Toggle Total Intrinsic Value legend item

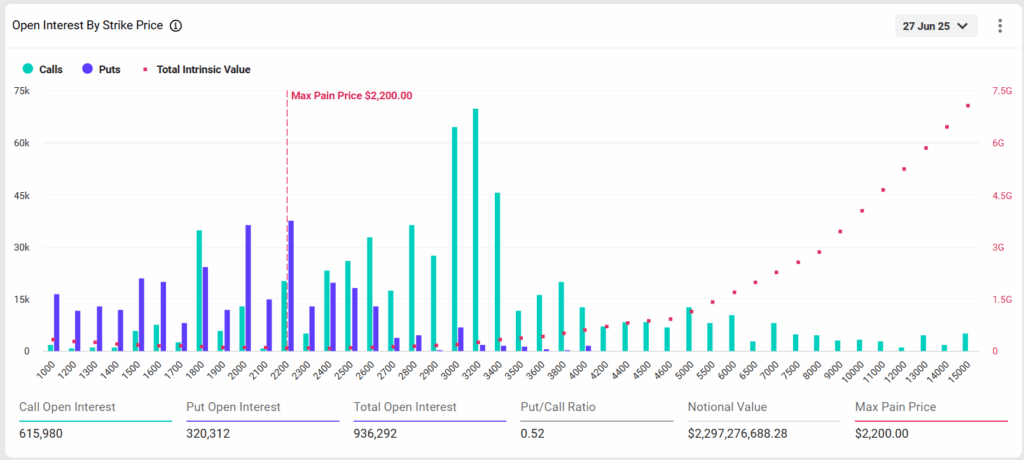197,69
